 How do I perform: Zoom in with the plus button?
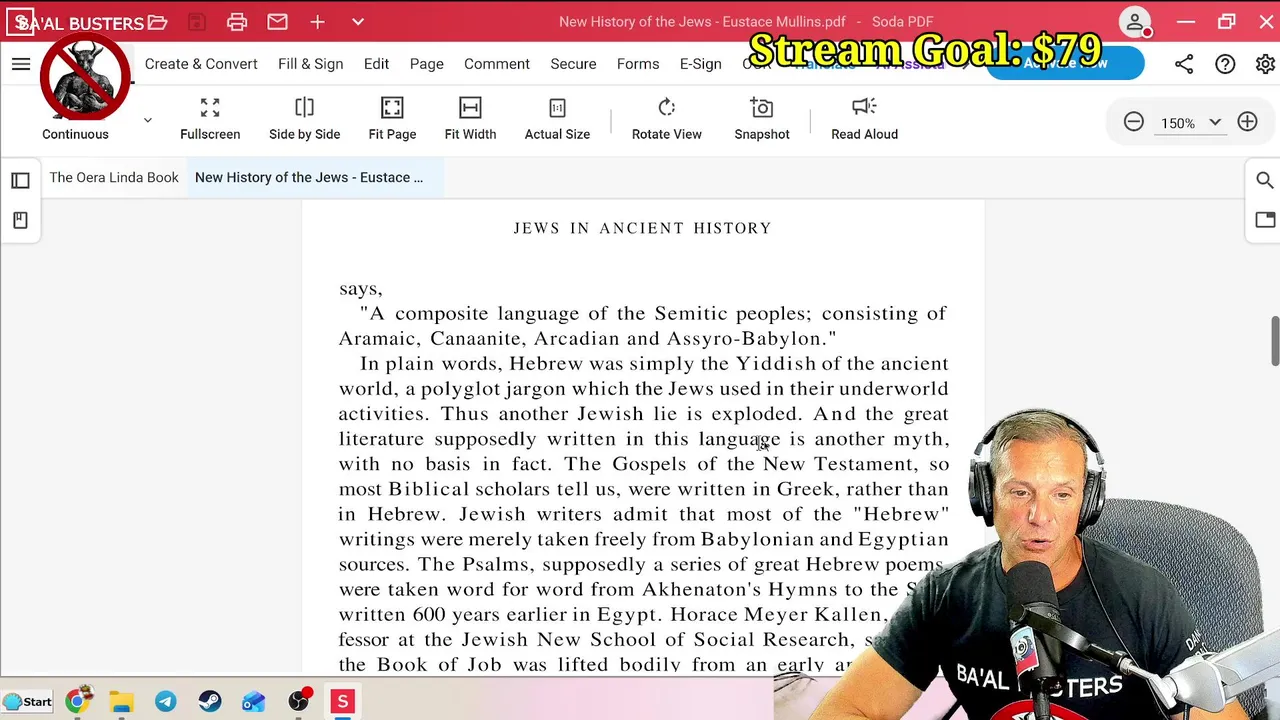click(1247, 122)
